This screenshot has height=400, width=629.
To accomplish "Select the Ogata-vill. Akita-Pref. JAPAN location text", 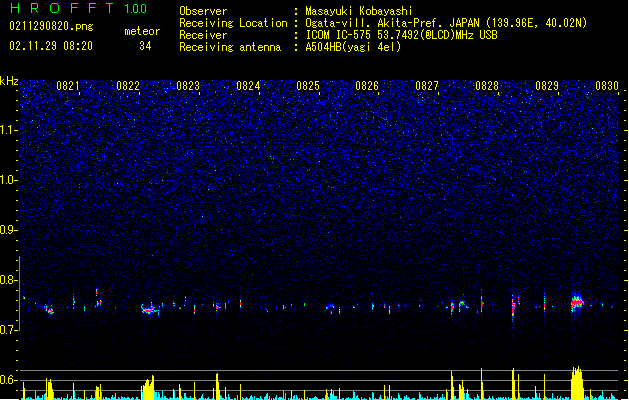I will click(x=446, y=23).
